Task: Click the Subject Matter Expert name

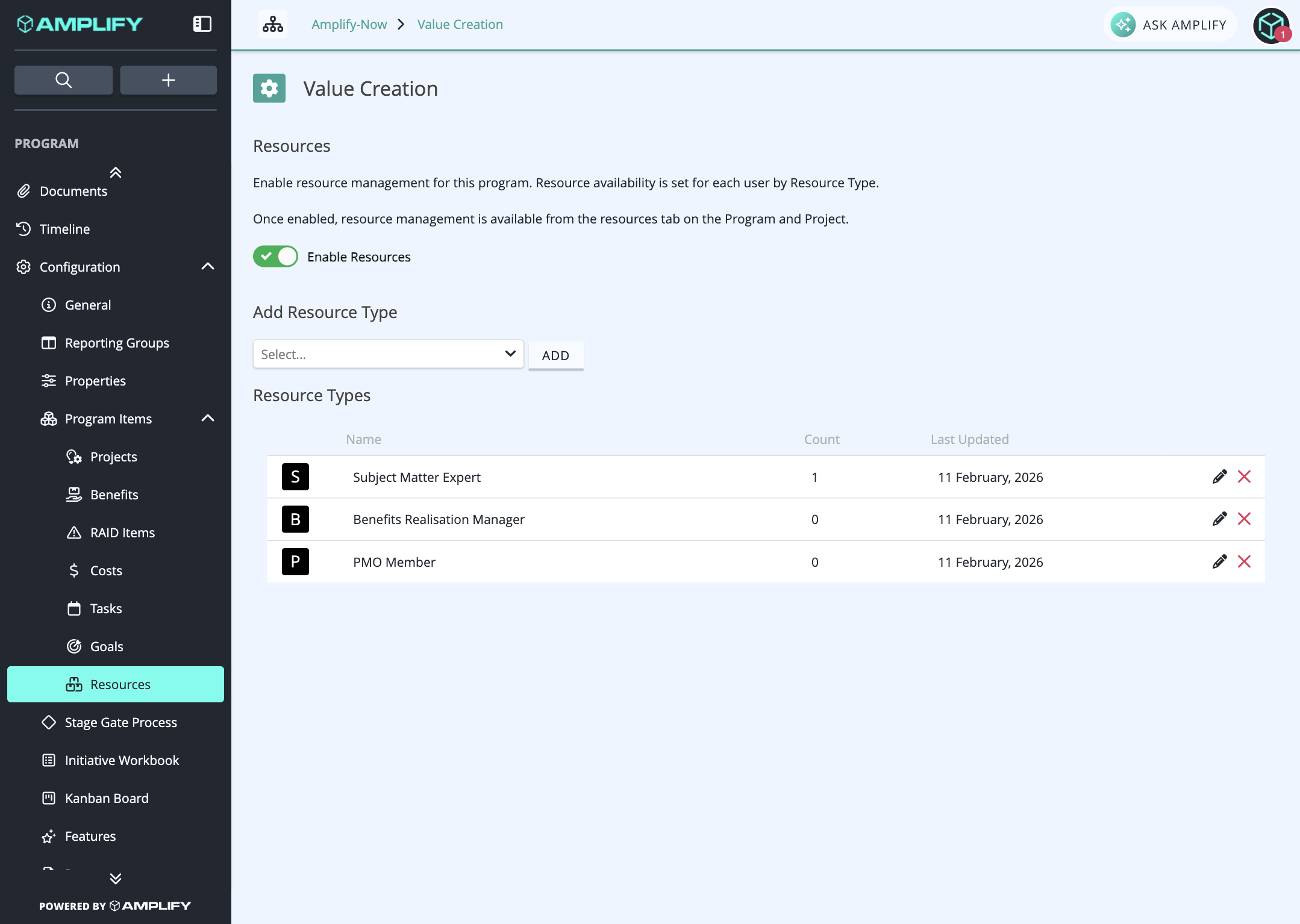Action: click(416, 477)
